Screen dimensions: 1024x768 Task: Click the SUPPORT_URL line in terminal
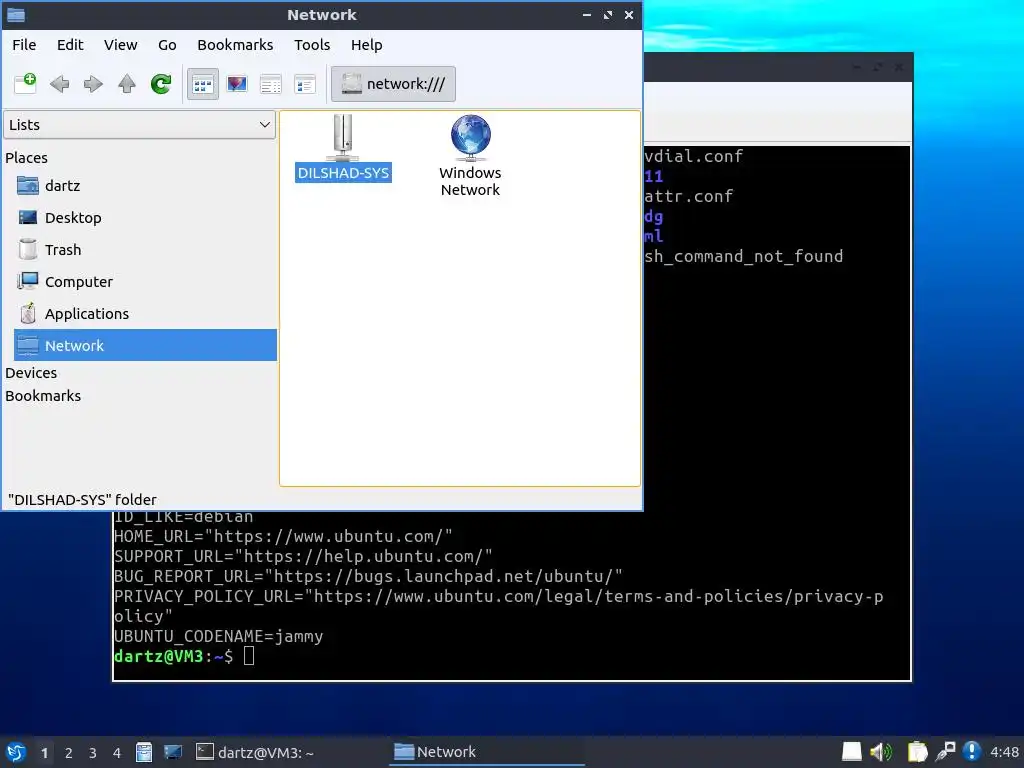pyautogui.click(x=303, y=556)
